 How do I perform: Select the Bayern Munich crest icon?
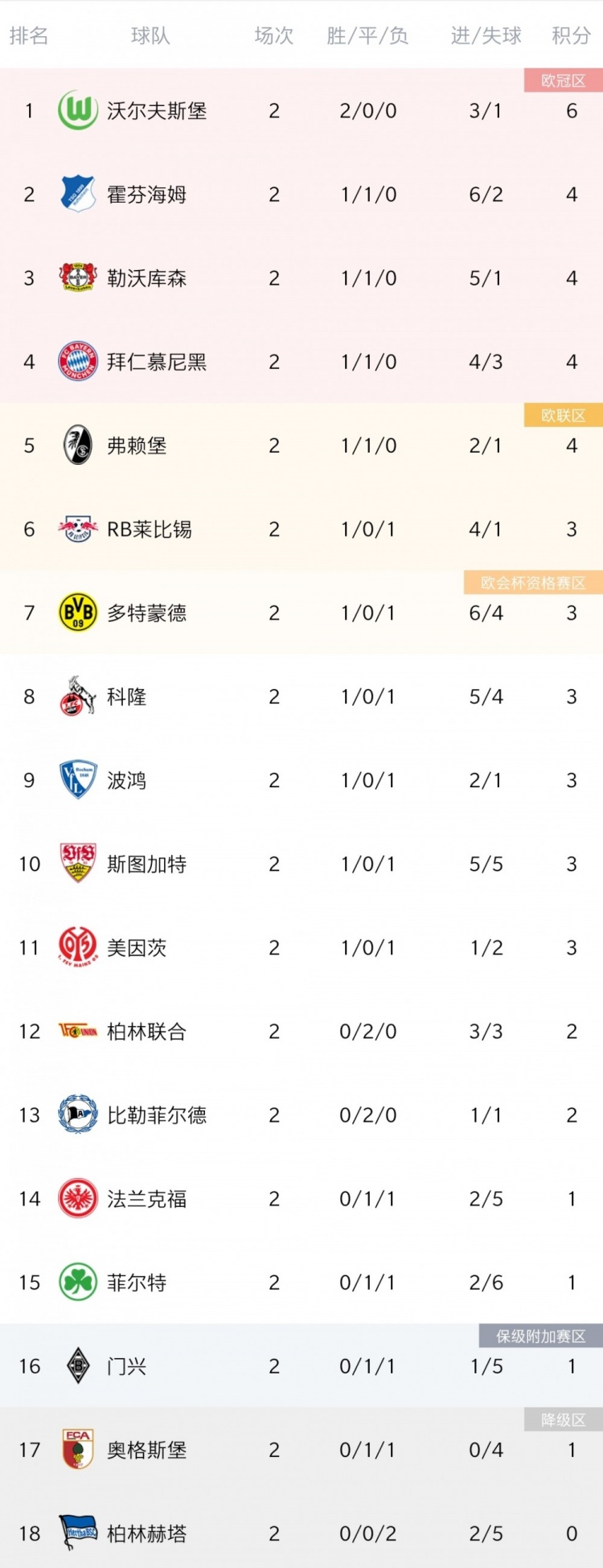coord(78,361)
